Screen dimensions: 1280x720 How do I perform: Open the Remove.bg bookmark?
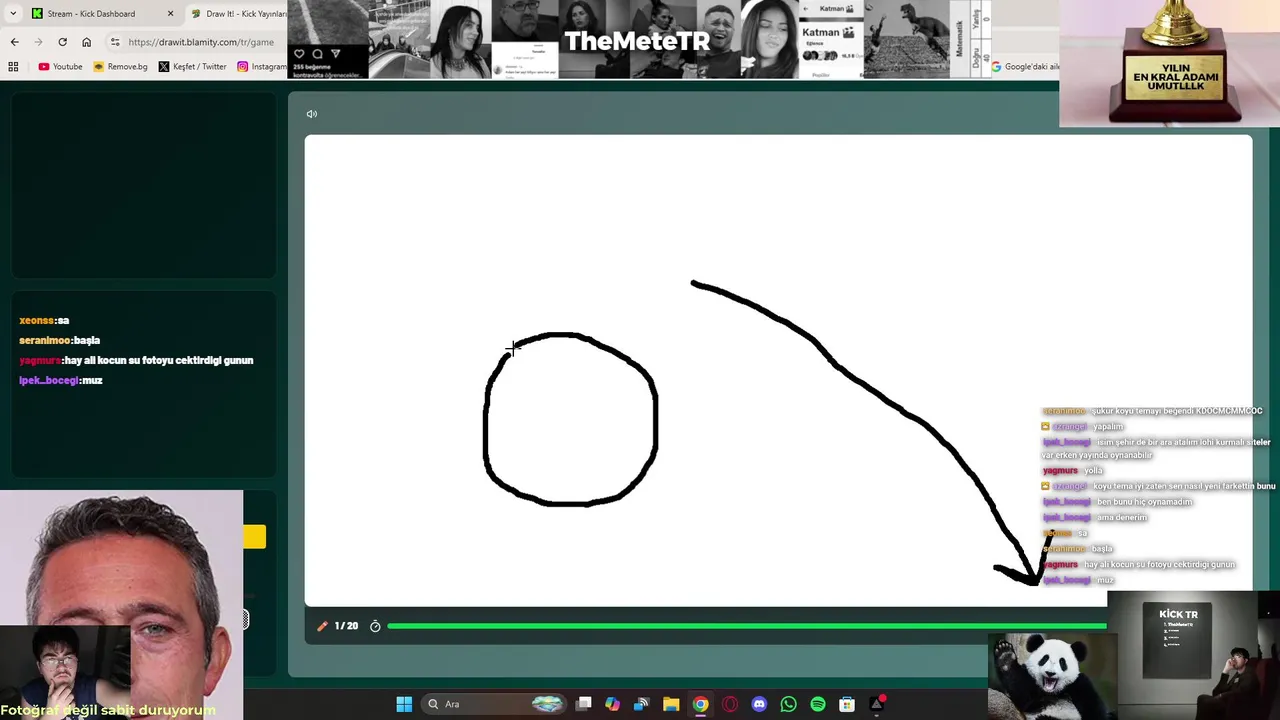click(120, 67)
